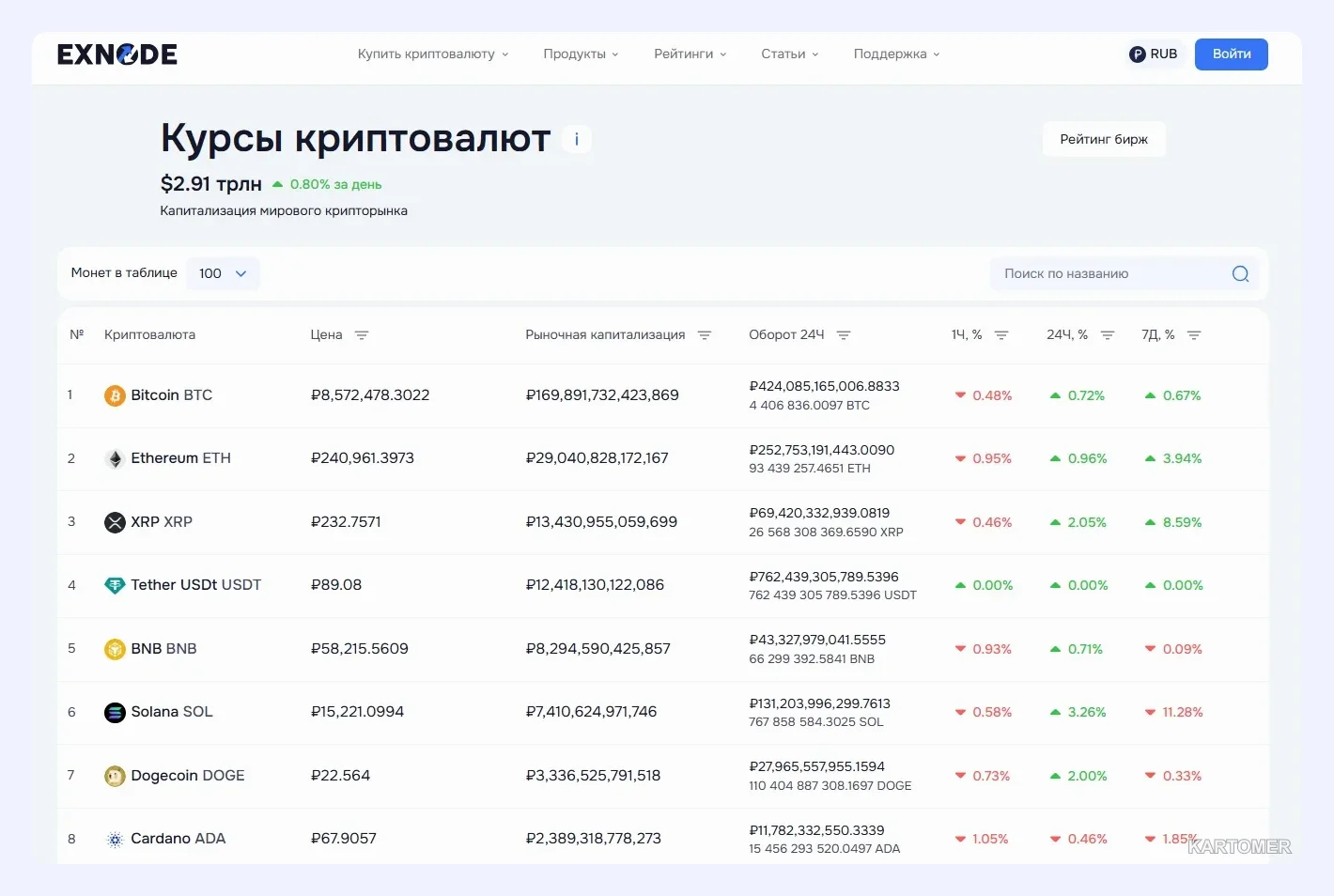The image size is (1334, 896).
Task: Sort by market capitalization filter icon
Action: (705, 335)
